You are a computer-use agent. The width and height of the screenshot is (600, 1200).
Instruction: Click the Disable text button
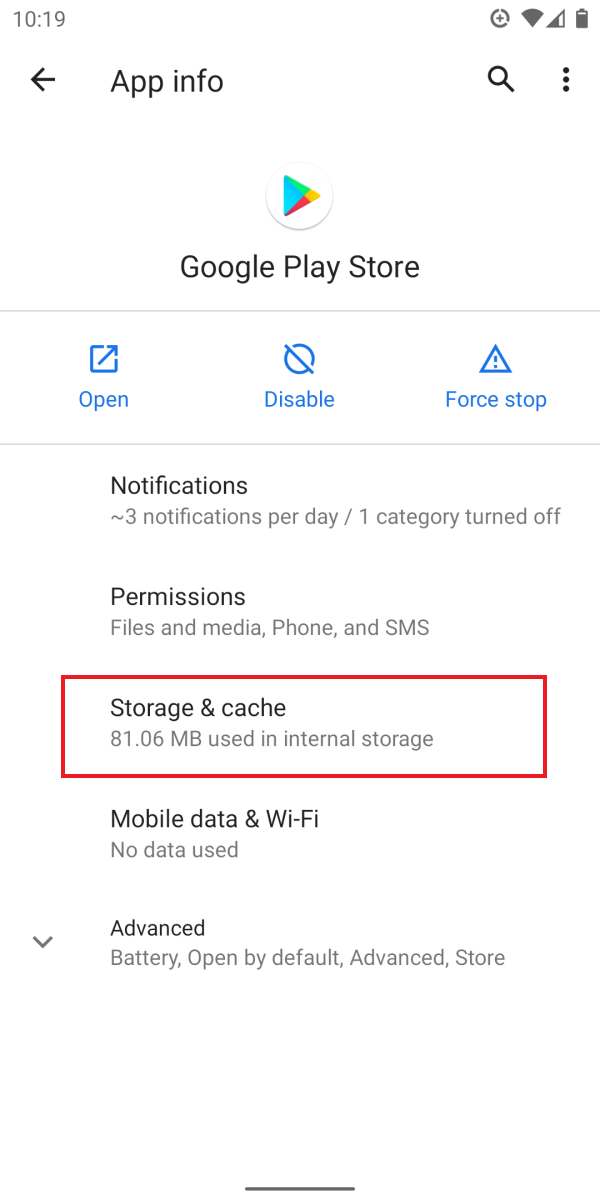[299, 399]
